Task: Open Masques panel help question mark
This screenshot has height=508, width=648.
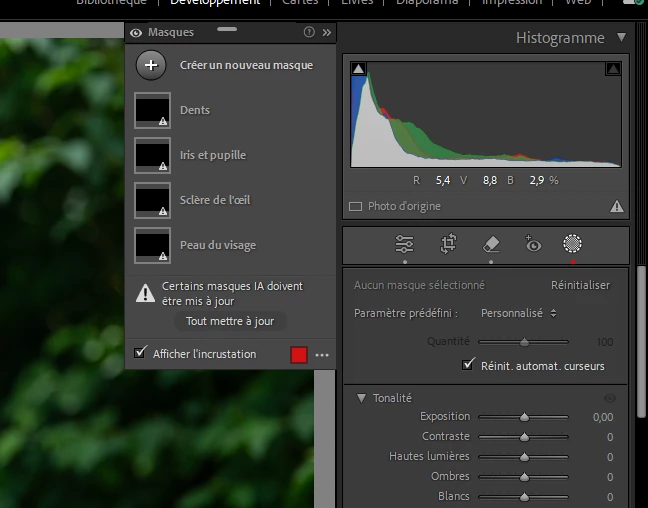Action: pyautogui.click(x=309, y=32)
